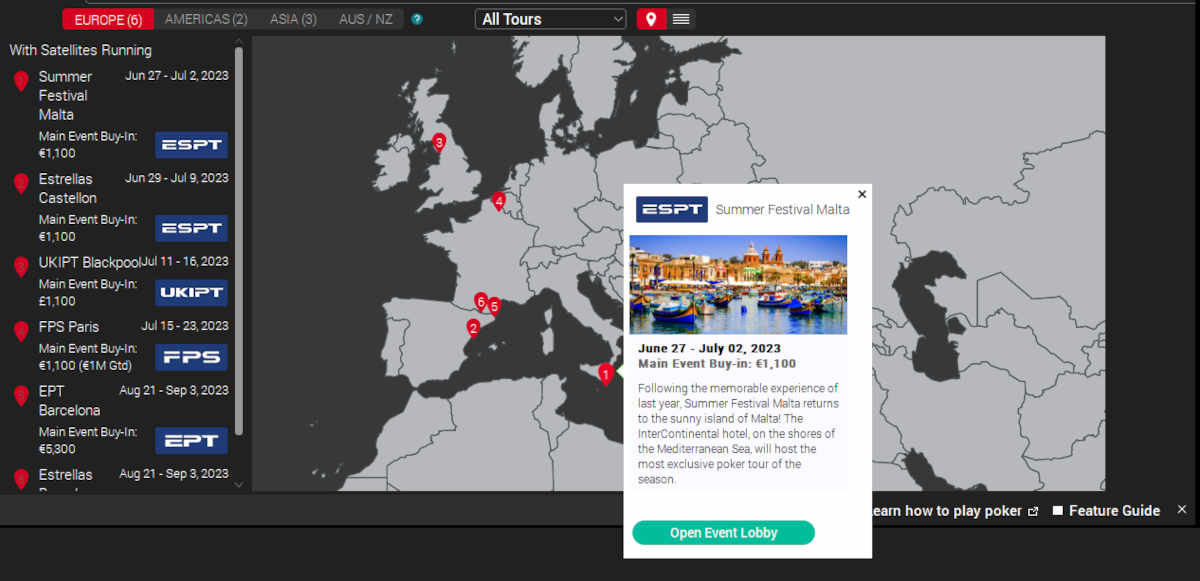1200x581 pixels.
Task: Open the AMERICAS (2) tab
Action: tap(206, 19)
